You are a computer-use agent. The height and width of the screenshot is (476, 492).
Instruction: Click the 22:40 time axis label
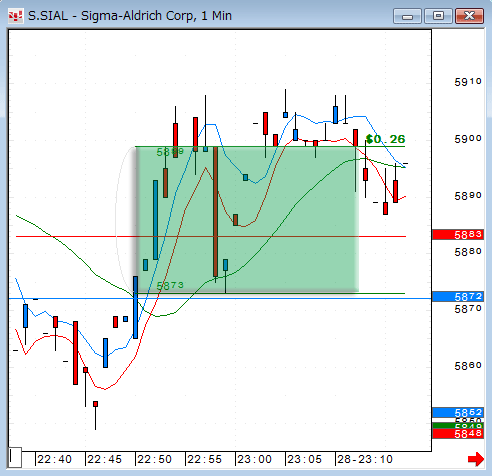pos(54,459)
